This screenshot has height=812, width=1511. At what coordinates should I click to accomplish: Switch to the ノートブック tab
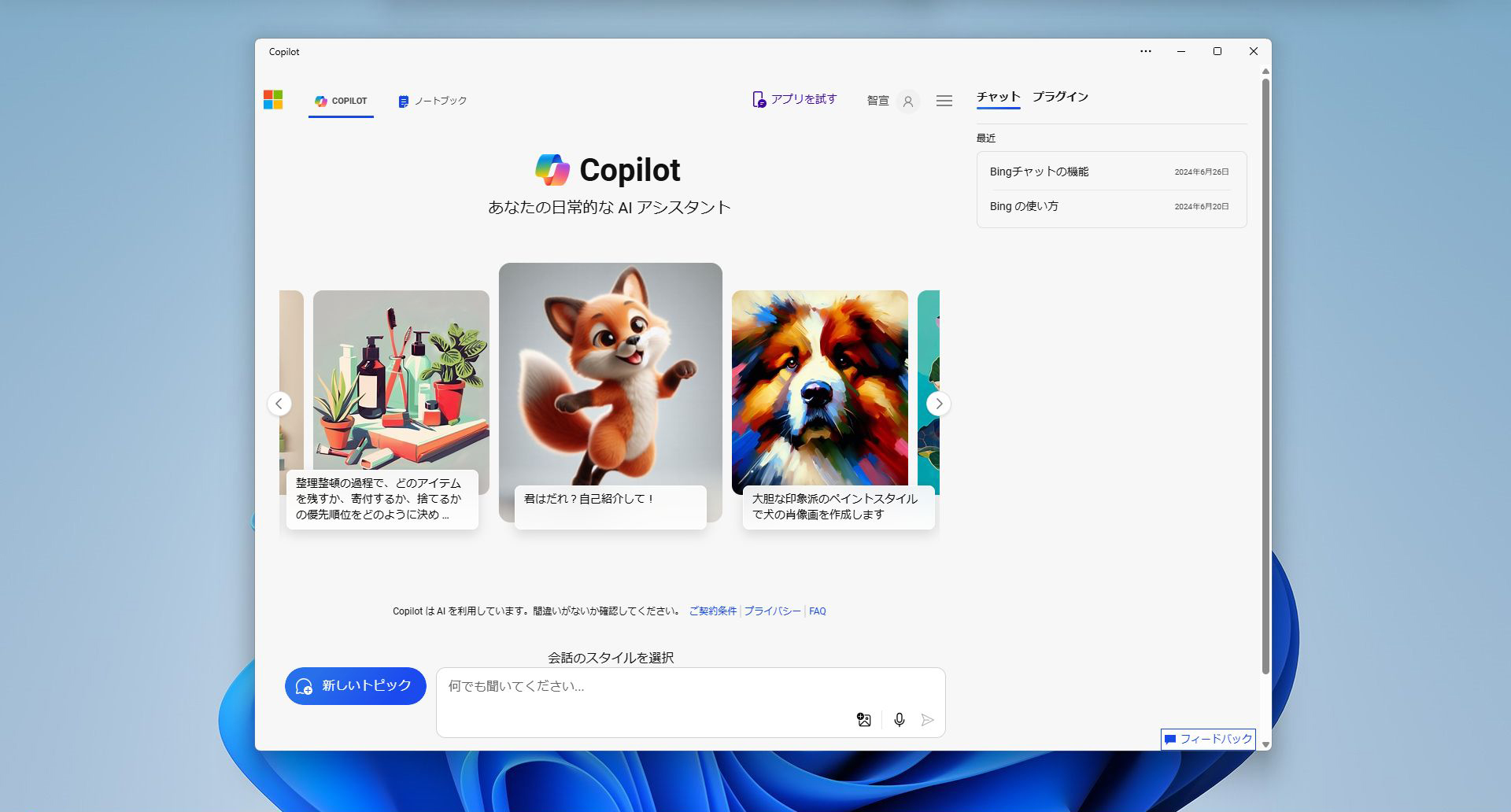[x=431, y=101]
